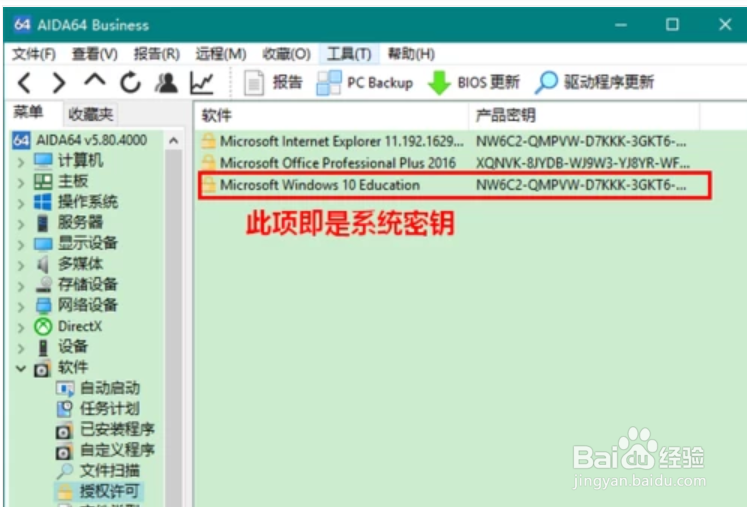The height and width of the screenshot is (507, 747).
Task: Expand the 服务器 tree node
Action: coord(20,224)
